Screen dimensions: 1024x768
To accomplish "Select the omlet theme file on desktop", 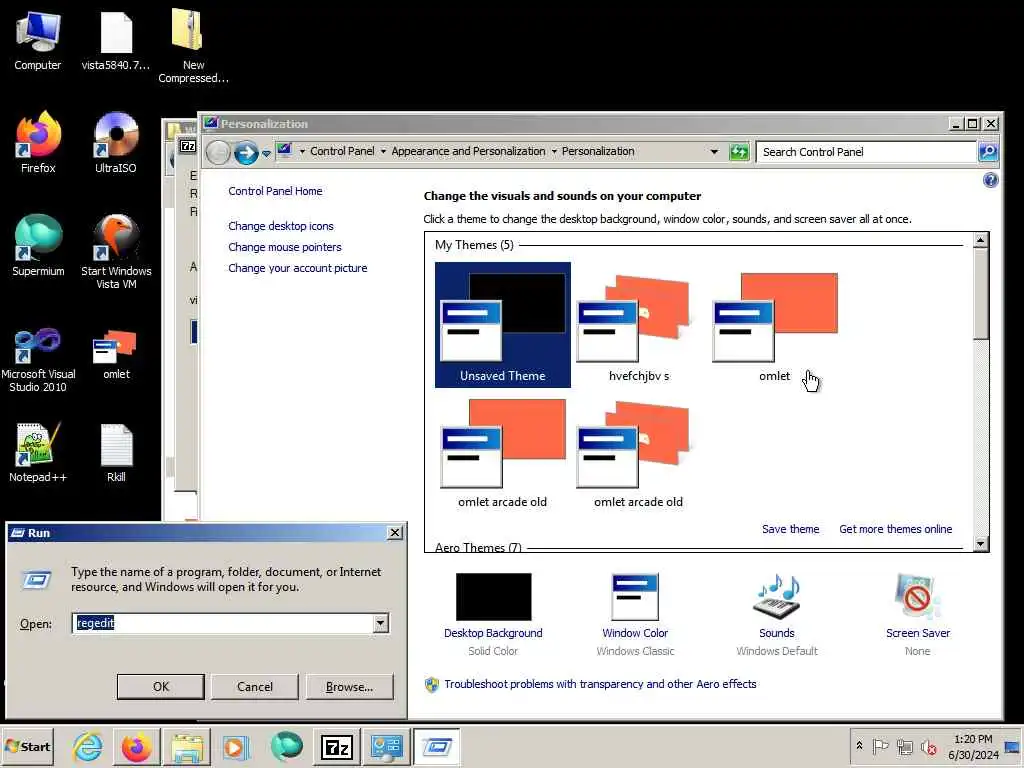I will pos(116,354).
